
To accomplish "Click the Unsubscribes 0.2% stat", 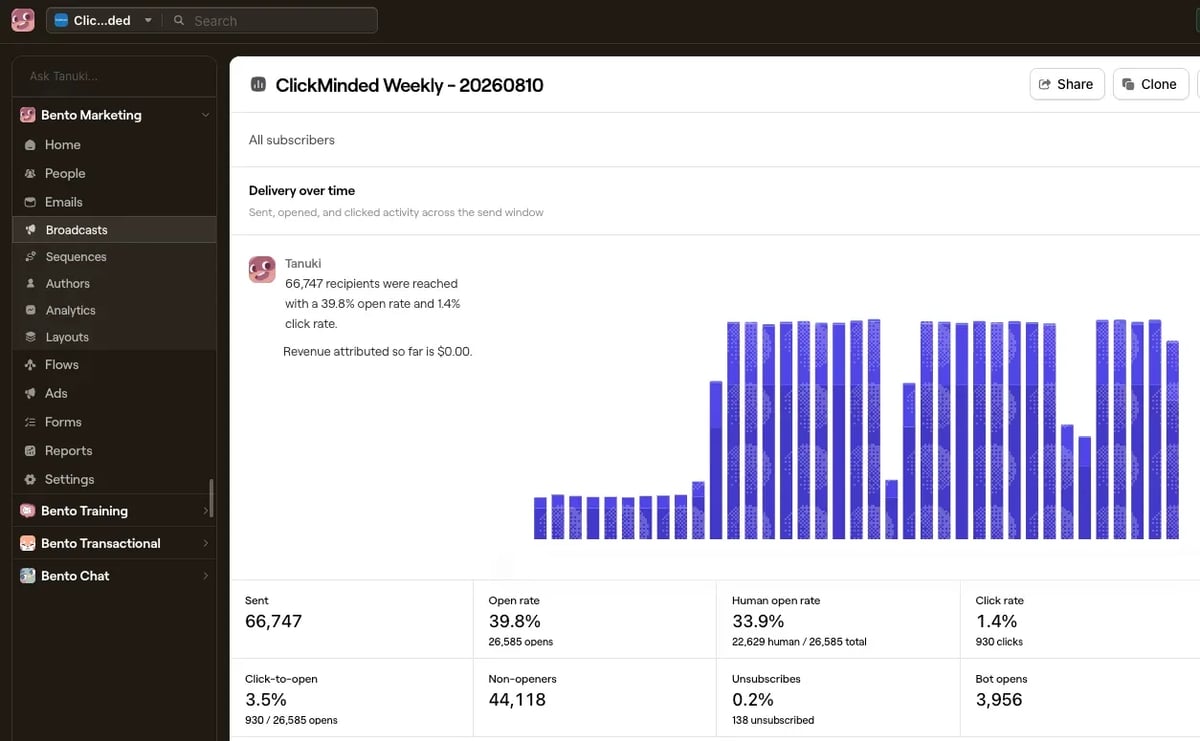I will [x=838, y=698].
